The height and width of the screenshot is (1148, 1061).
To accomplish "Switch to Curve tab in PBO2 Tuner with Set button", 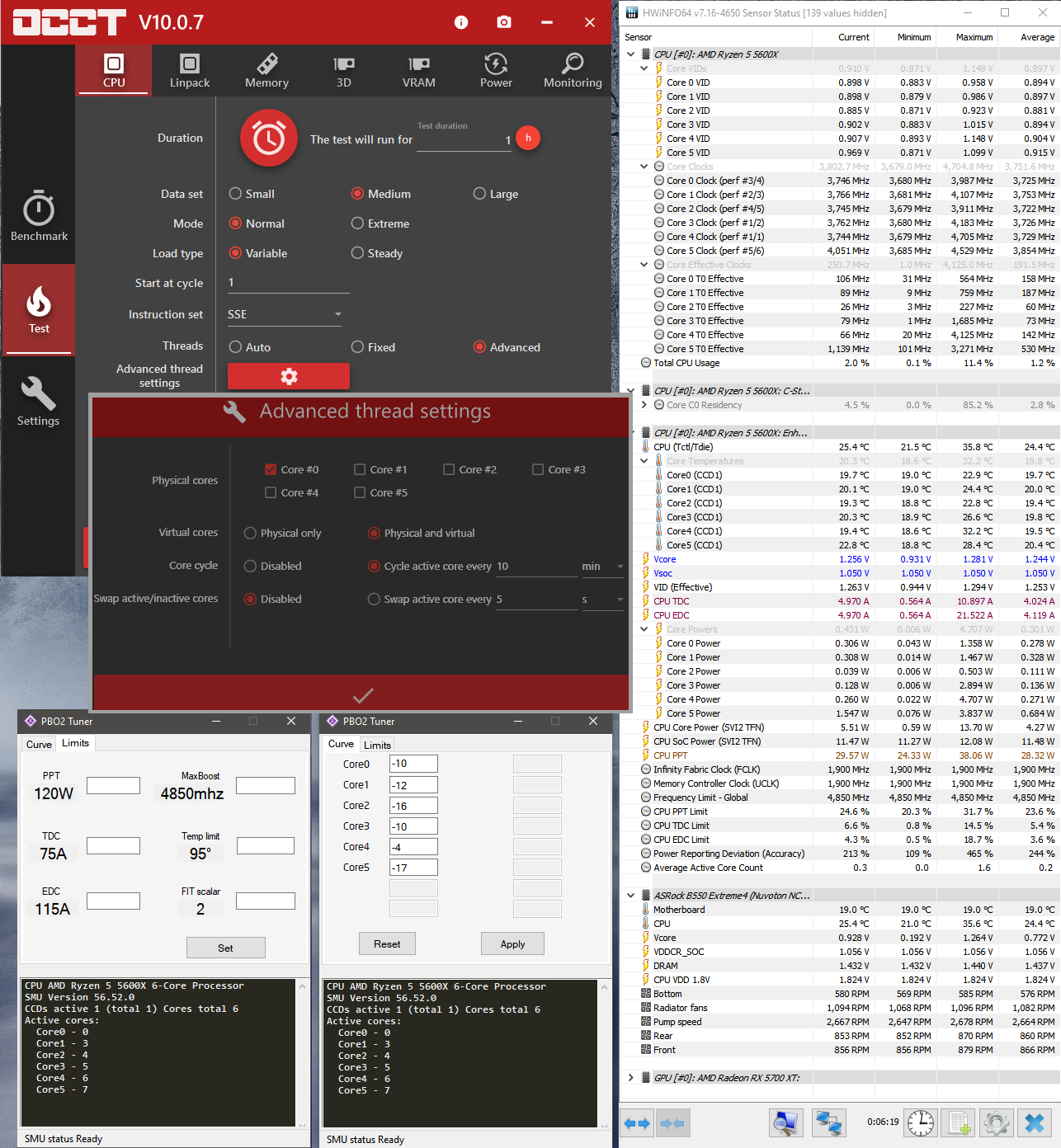I will pos(39,744).
